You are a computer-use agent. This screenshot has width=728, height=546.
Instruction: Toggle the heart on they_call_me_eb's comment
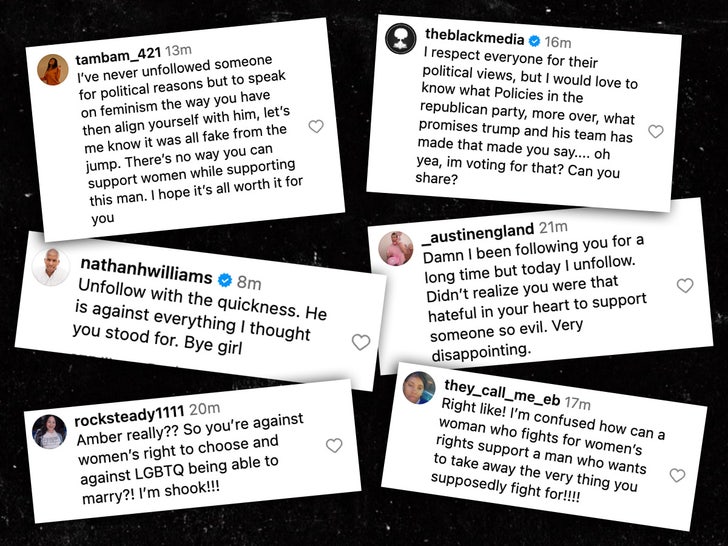[677, 475]
